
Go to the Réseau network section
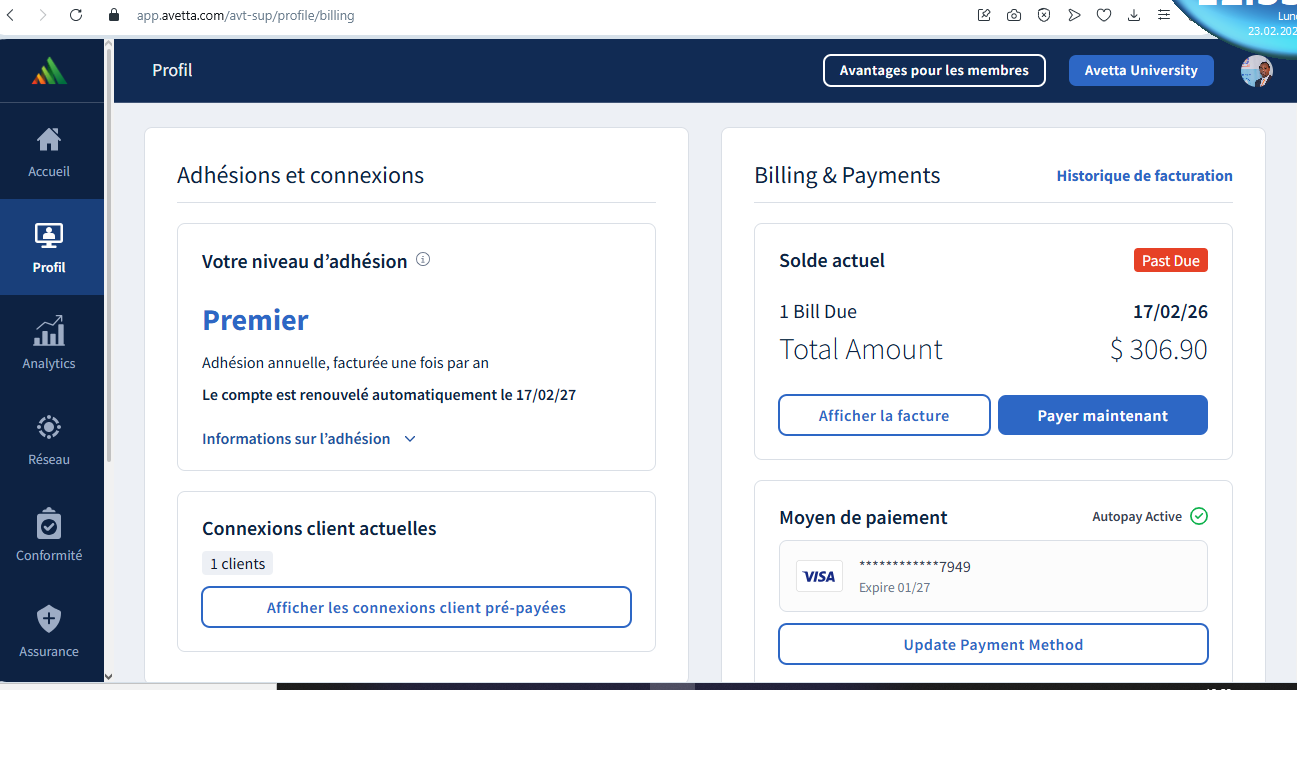tap(49, 428)
